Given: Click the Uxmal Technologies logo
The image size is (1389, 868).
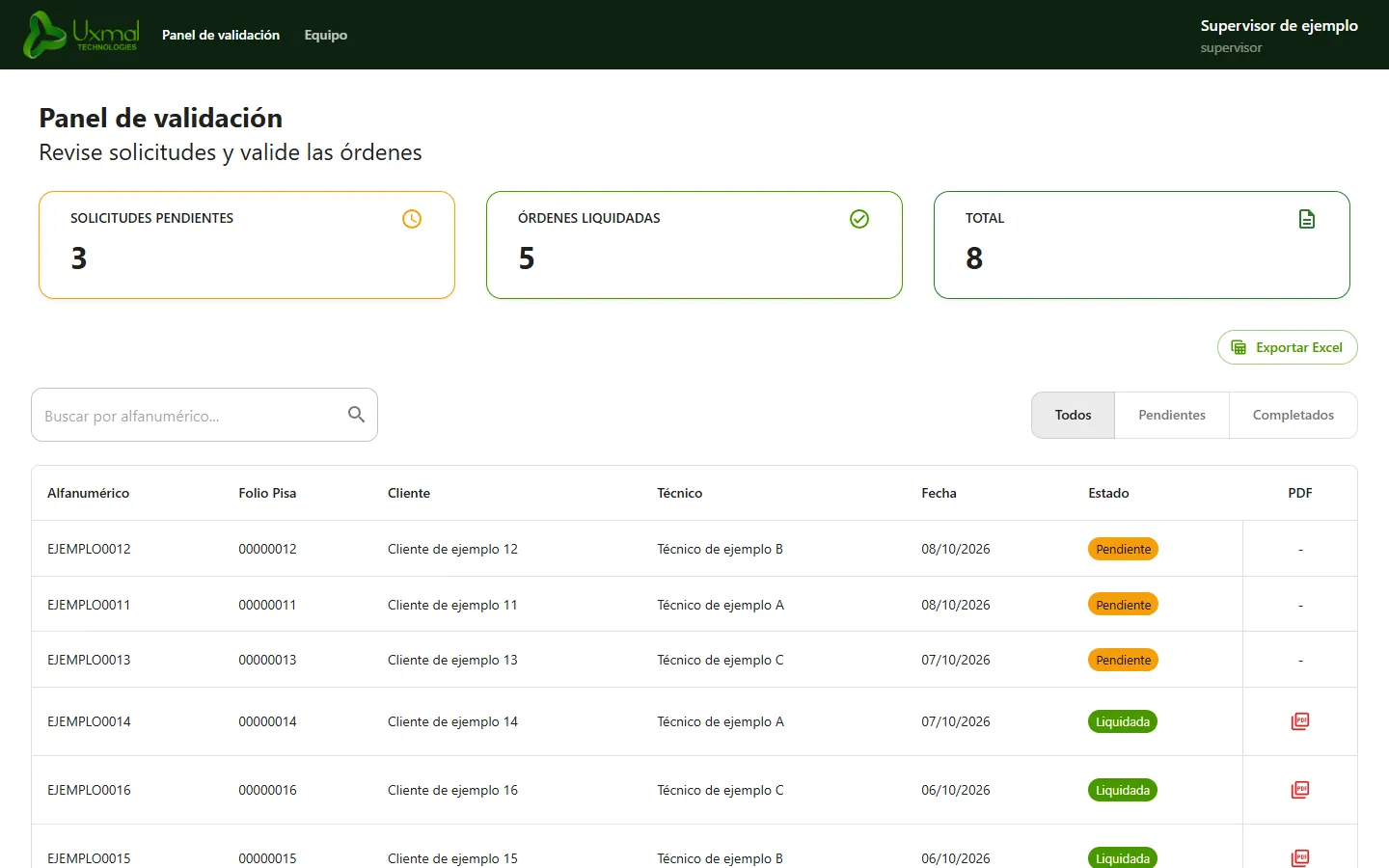Looking at the screenshot, I should point(81,35).
